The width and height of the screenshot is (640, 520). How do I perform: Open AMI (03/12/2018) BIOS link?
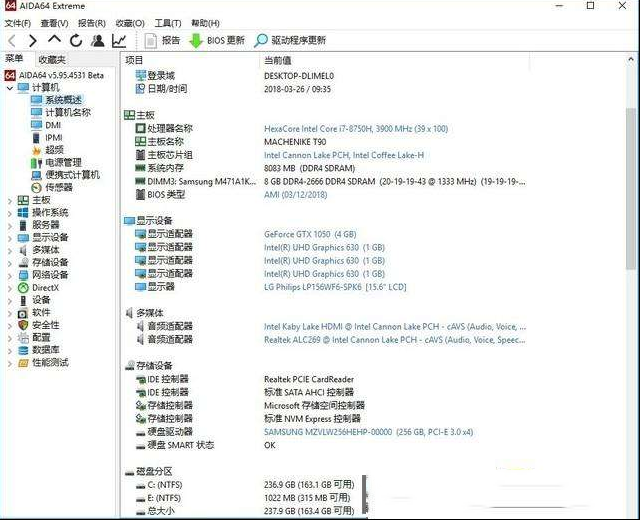(296, 195)
